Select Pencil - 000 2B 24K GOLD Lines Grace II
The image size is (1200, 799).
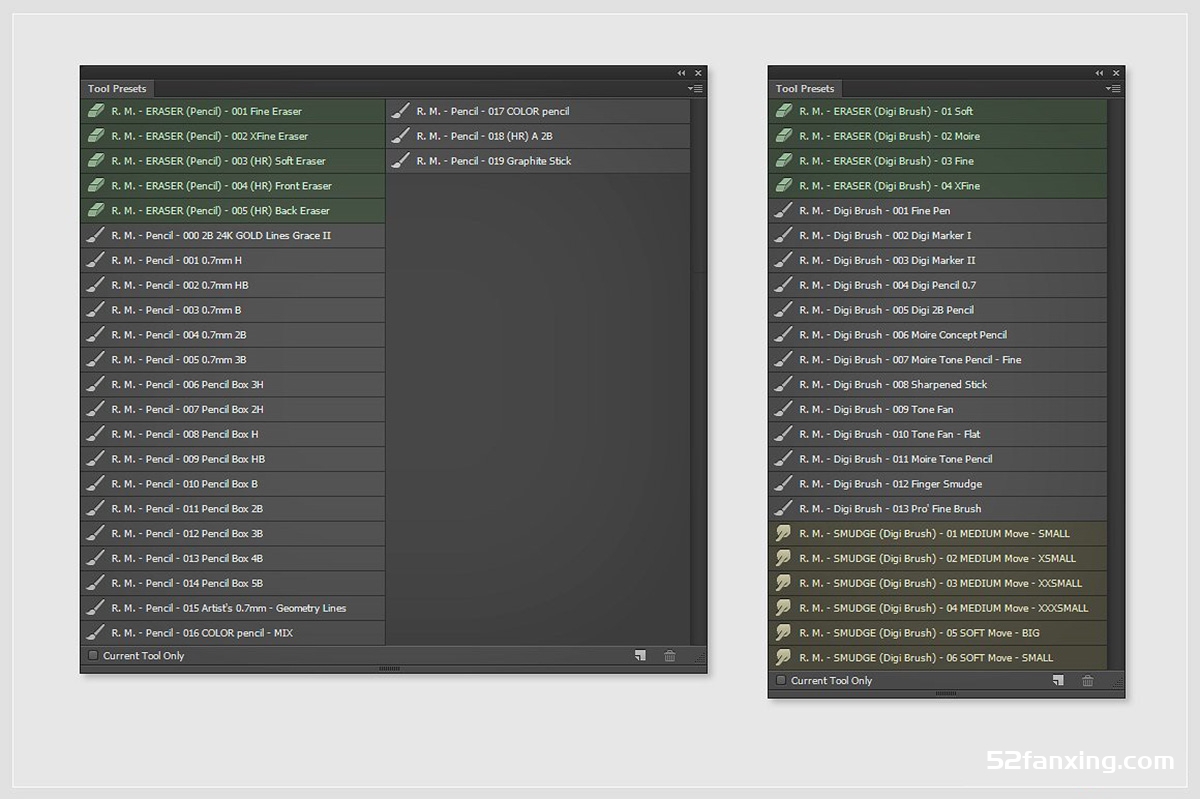coord(233,235)
